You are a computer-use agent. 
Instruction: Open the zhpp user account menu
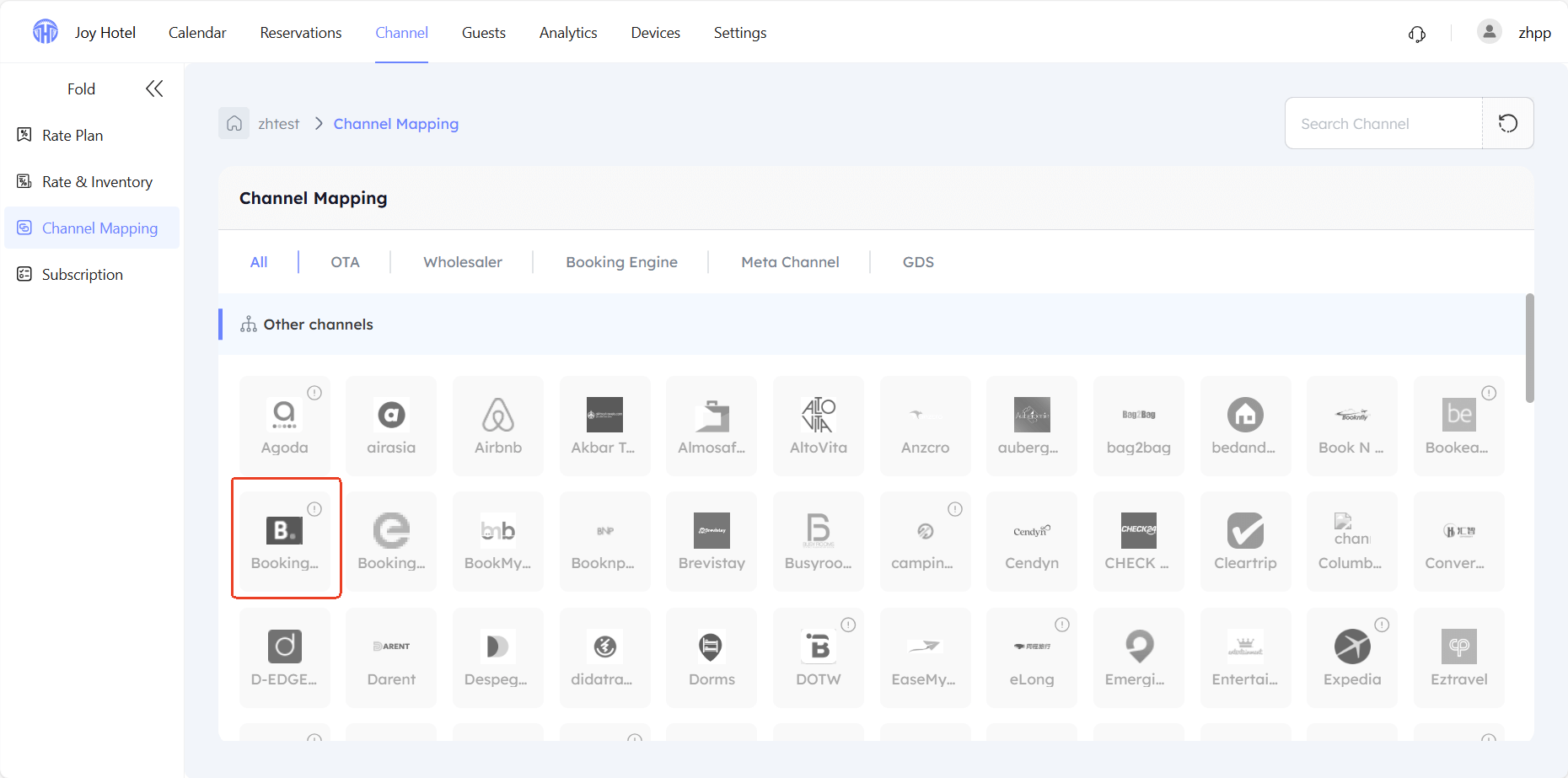click(1514, 33)
